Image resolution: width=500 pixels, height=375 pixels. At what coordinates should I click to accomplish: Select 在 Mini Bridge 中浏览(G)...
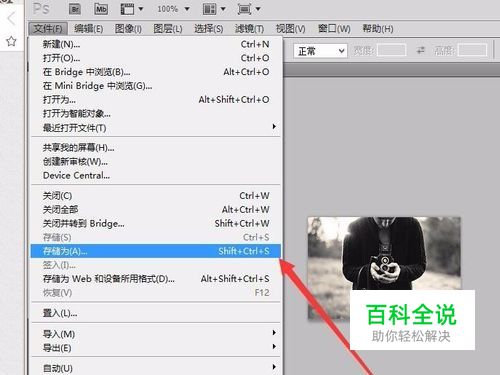[156, 86]
